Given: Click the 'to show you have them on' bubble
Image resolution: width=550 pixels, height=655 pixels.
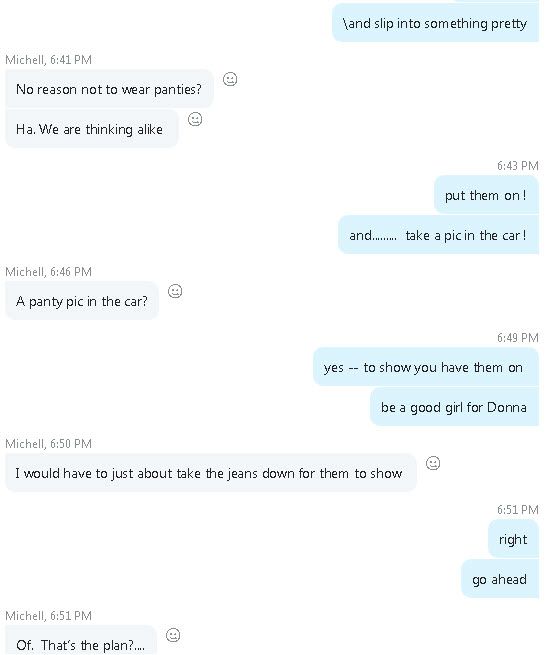Looking at the screenshot, I should click(426, 367).
